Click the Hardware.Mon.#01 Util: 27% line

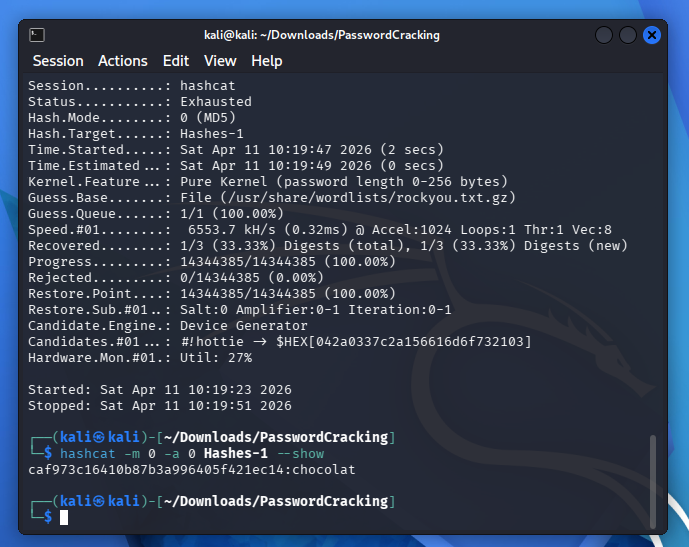coord(140,358)
